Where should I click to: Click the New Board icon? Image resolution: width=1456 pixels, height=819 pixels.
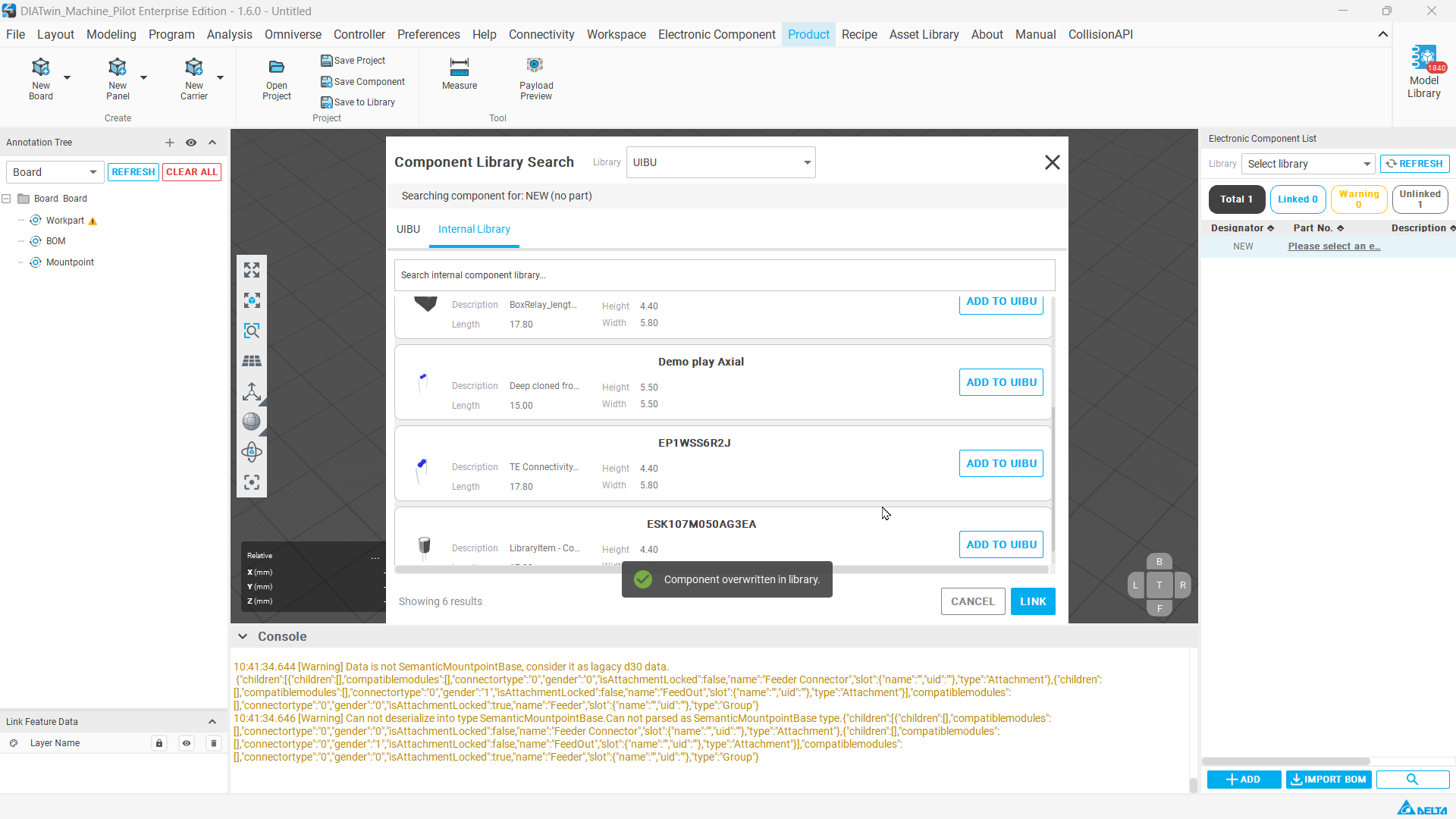(x=41, y=67)
